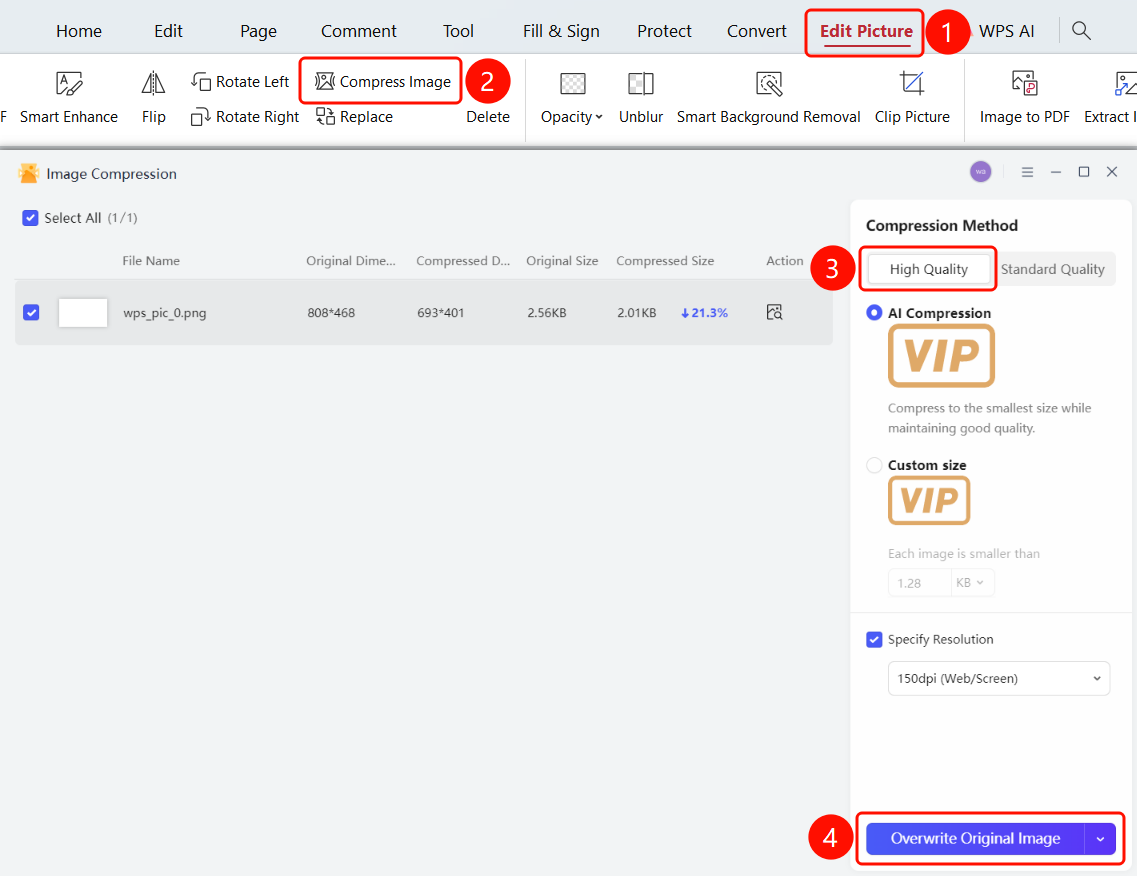Click the wps_pic_0.png image thumbnail
Image resolution: width=1137 pixels, height=876 pixels.
(x=83, y=313)
